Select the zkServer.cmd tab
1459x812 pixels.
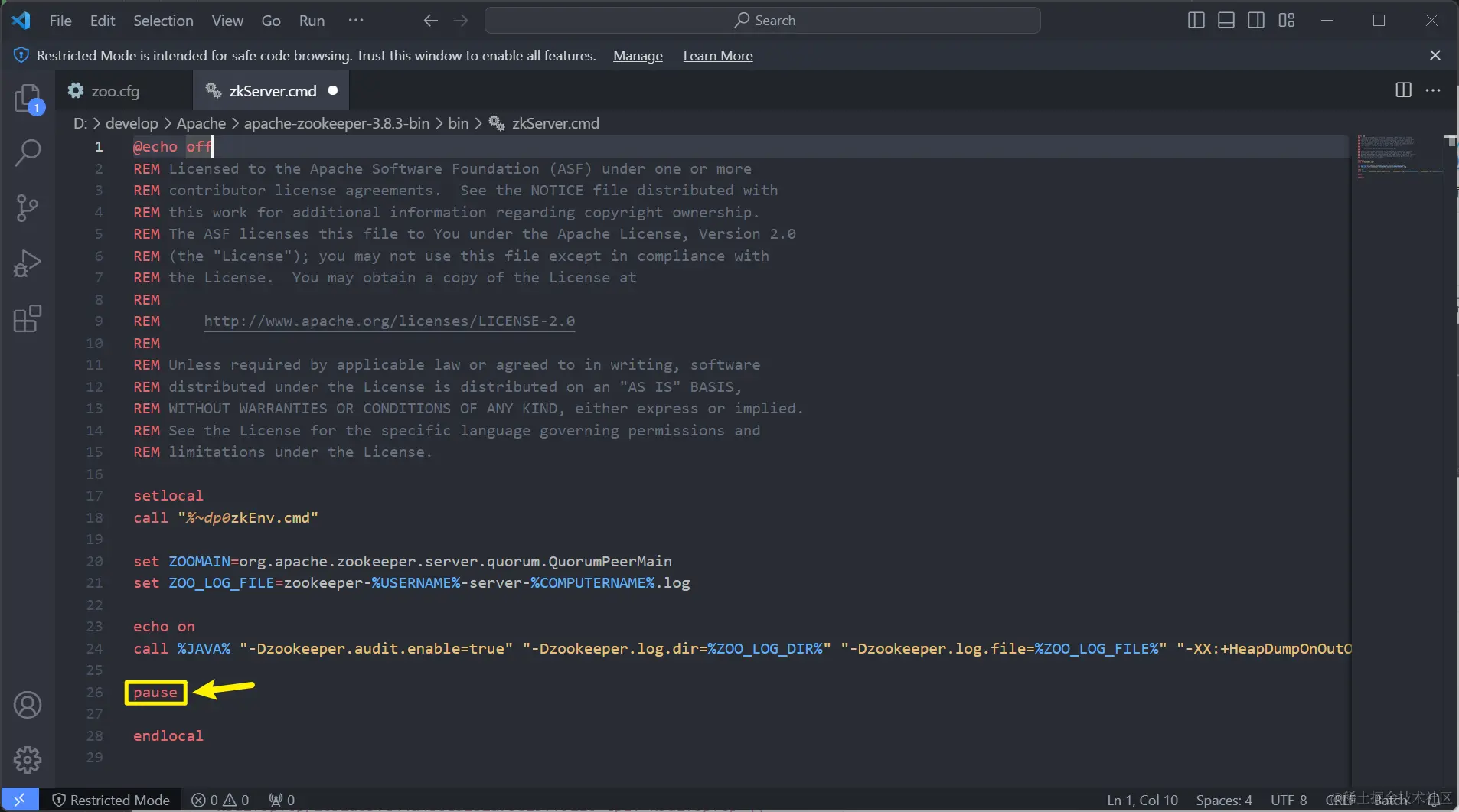(x=272, y=90)
